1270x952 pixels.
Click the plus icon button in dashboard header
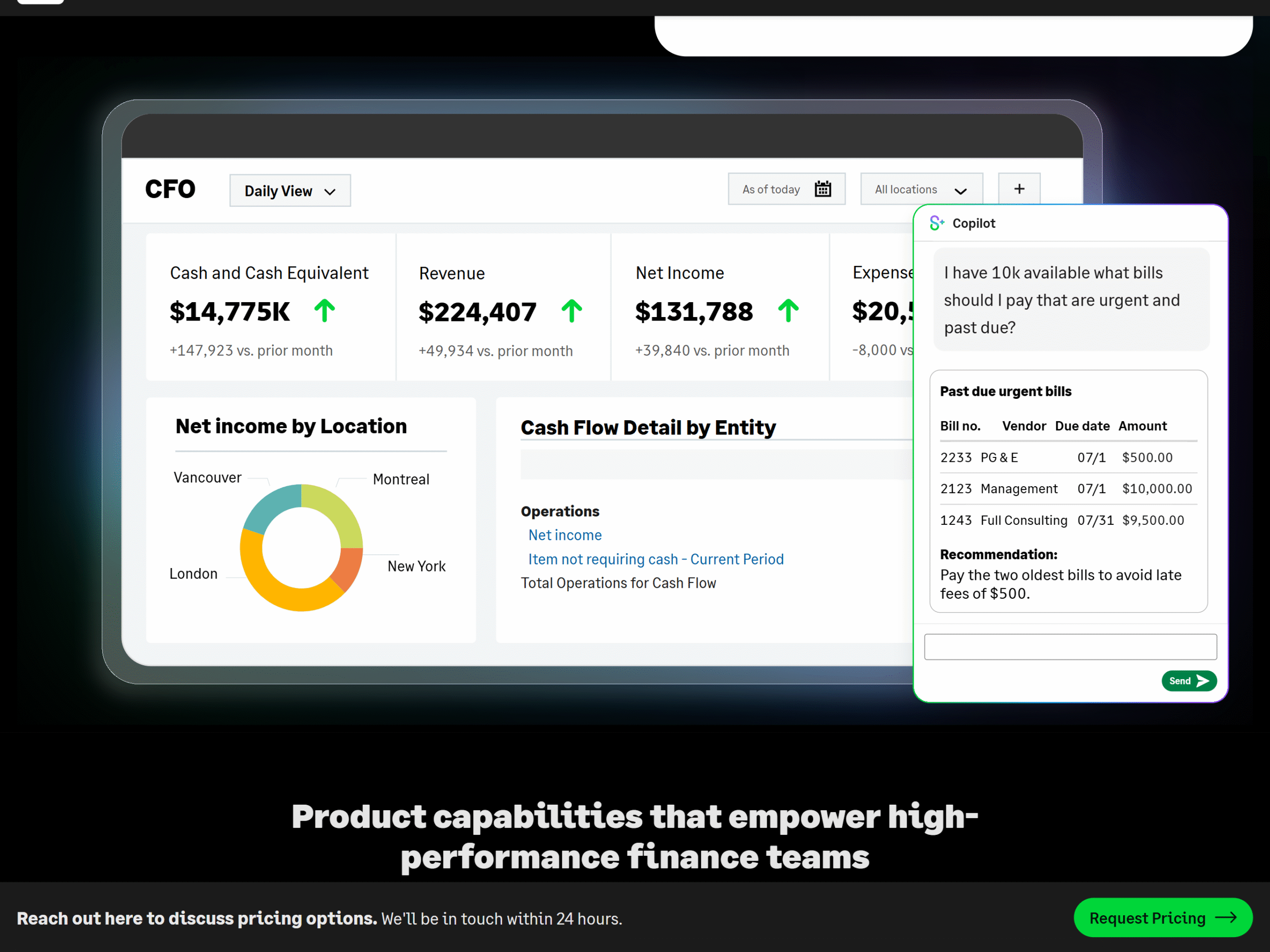[x=1018, y=189]
